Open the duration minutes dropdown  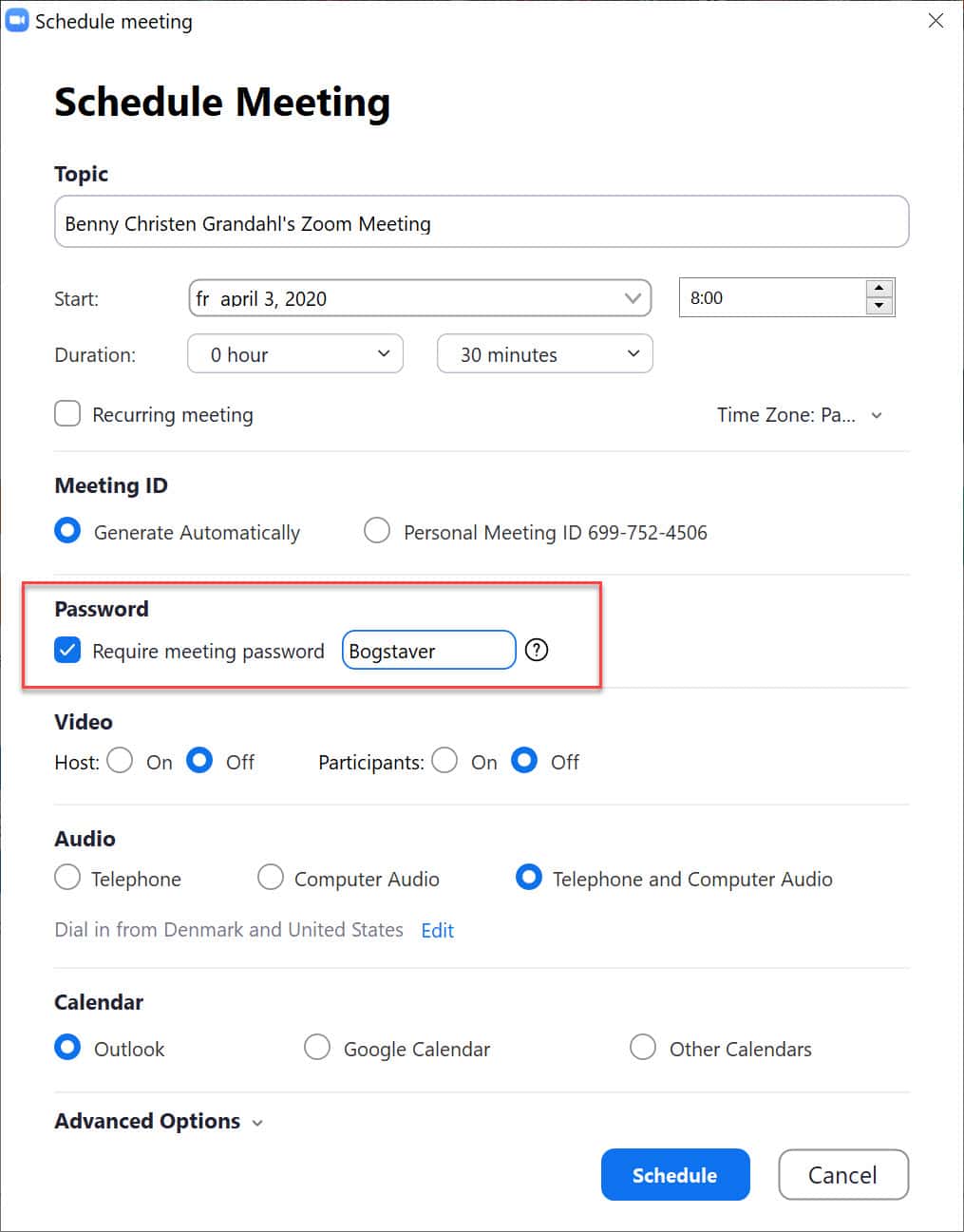544,354
